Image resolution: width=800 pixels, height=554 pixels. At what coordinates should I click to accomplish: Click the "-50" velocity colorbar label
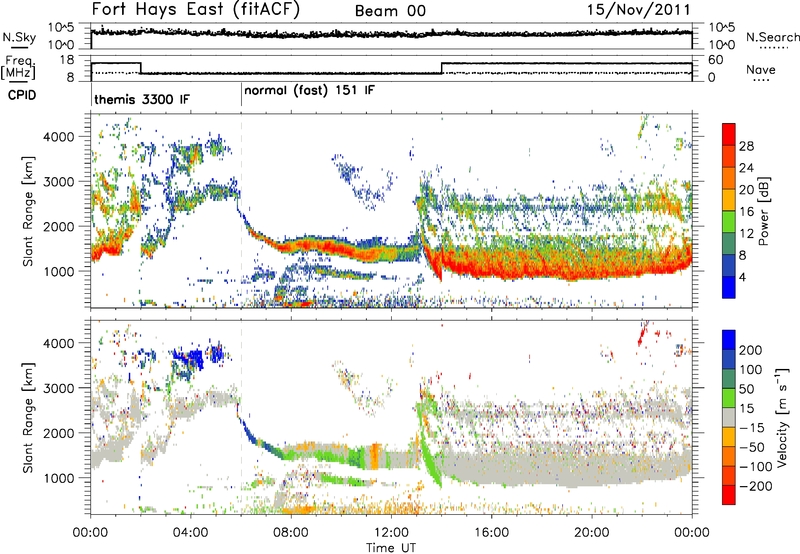click(x=752, y=447)
